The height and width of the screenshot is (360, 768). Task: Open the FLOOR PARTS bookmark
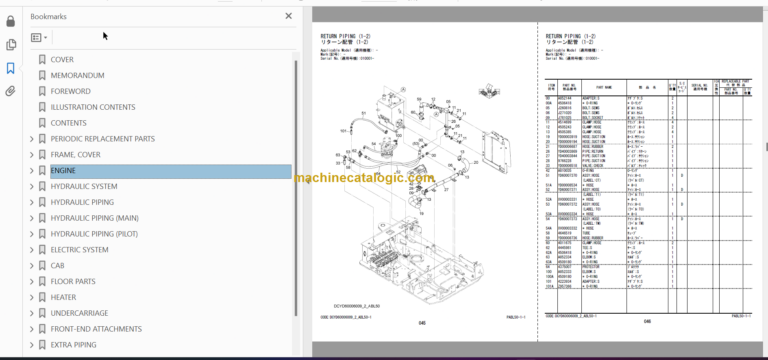click(x=73, y=282)
